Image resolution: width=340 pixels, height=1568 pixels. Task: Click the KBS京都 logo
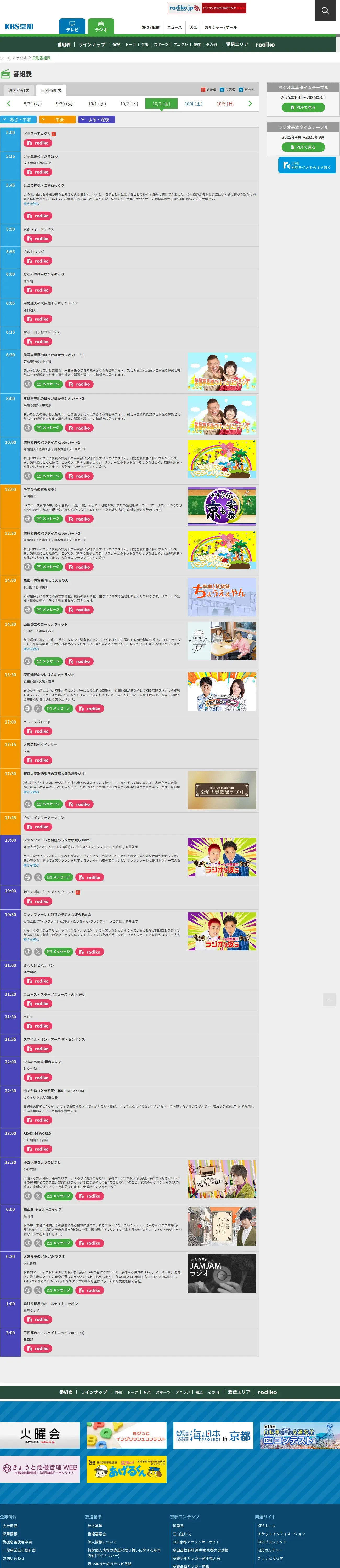click(19, 26)
